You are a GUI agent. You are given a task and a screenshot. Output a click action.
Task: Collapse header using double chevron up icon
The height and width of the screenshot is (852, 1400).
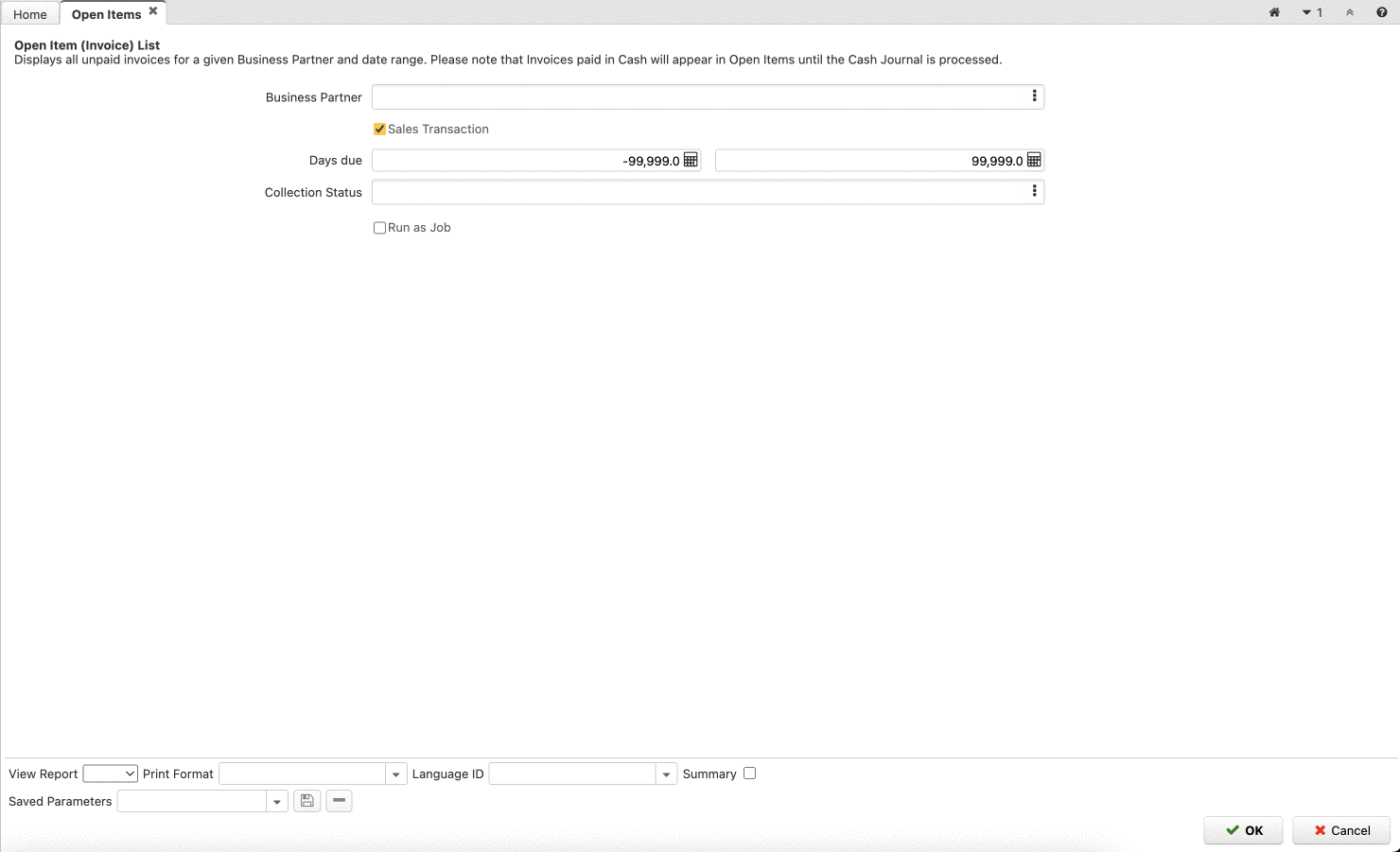(1349, 12)
